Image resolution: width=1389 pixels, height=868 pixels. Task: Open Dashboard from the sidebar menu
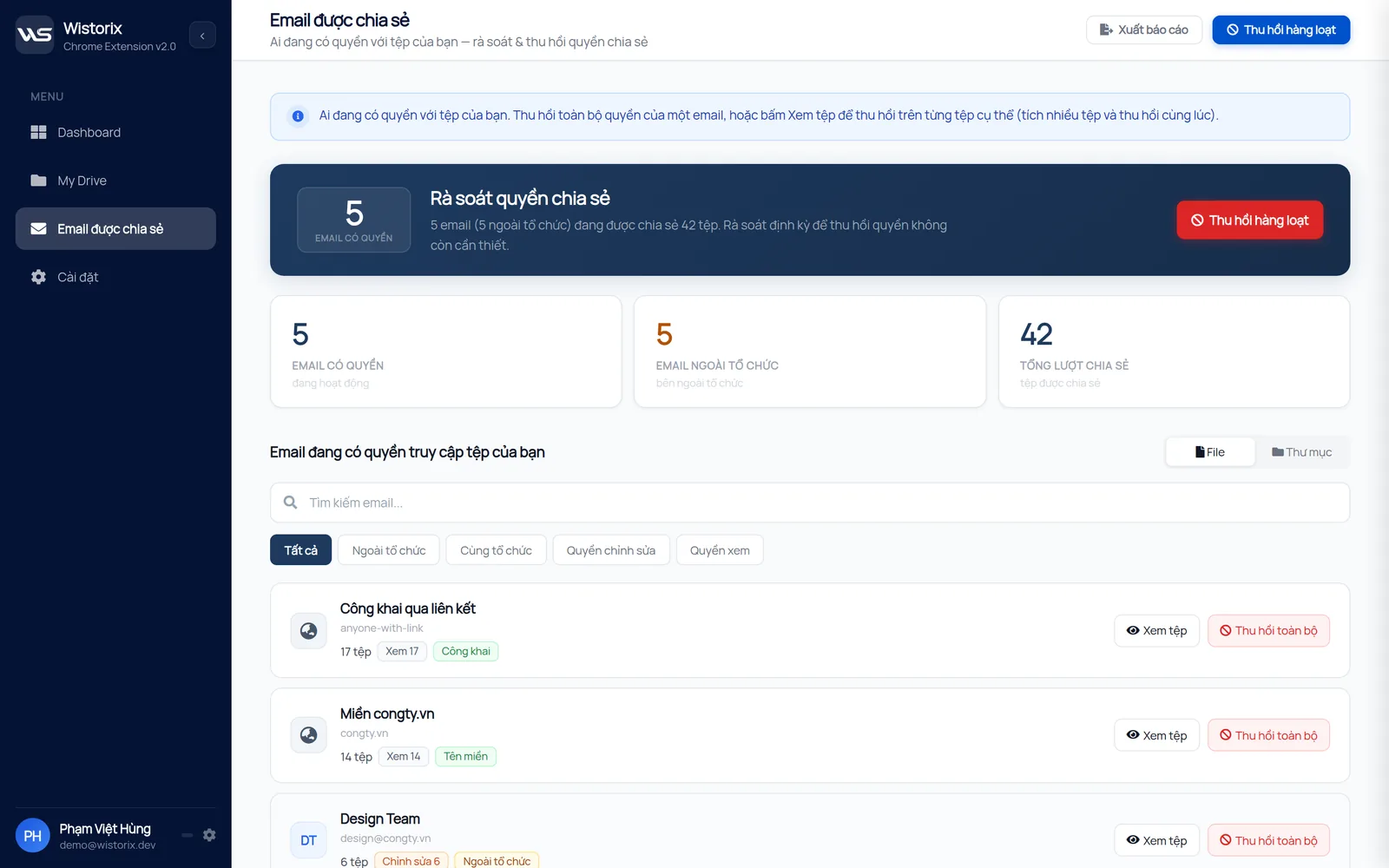[x=115, y=132]
